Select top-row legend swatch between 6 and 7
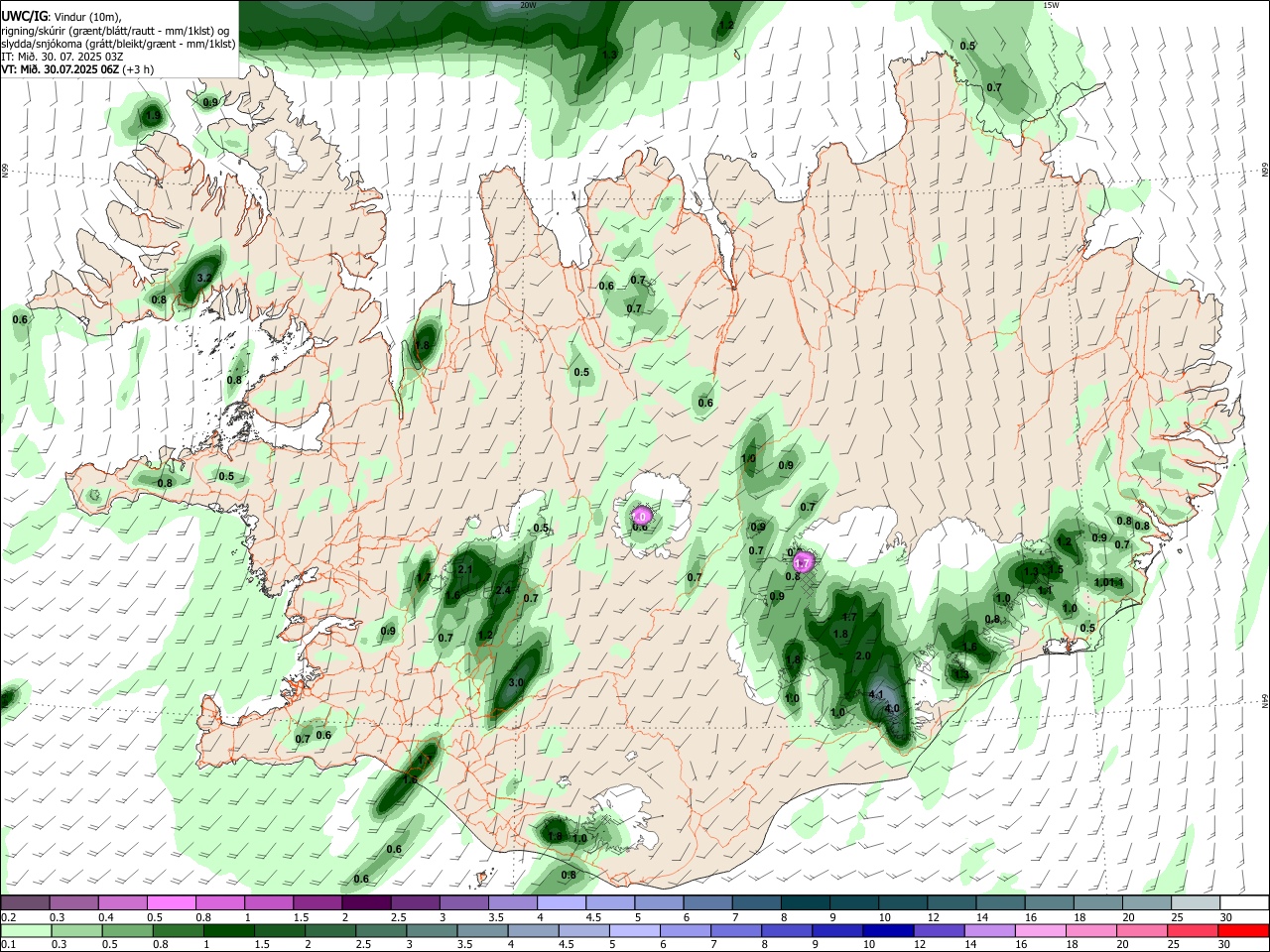Screen dimensions: 1270x952 point(708,903)
